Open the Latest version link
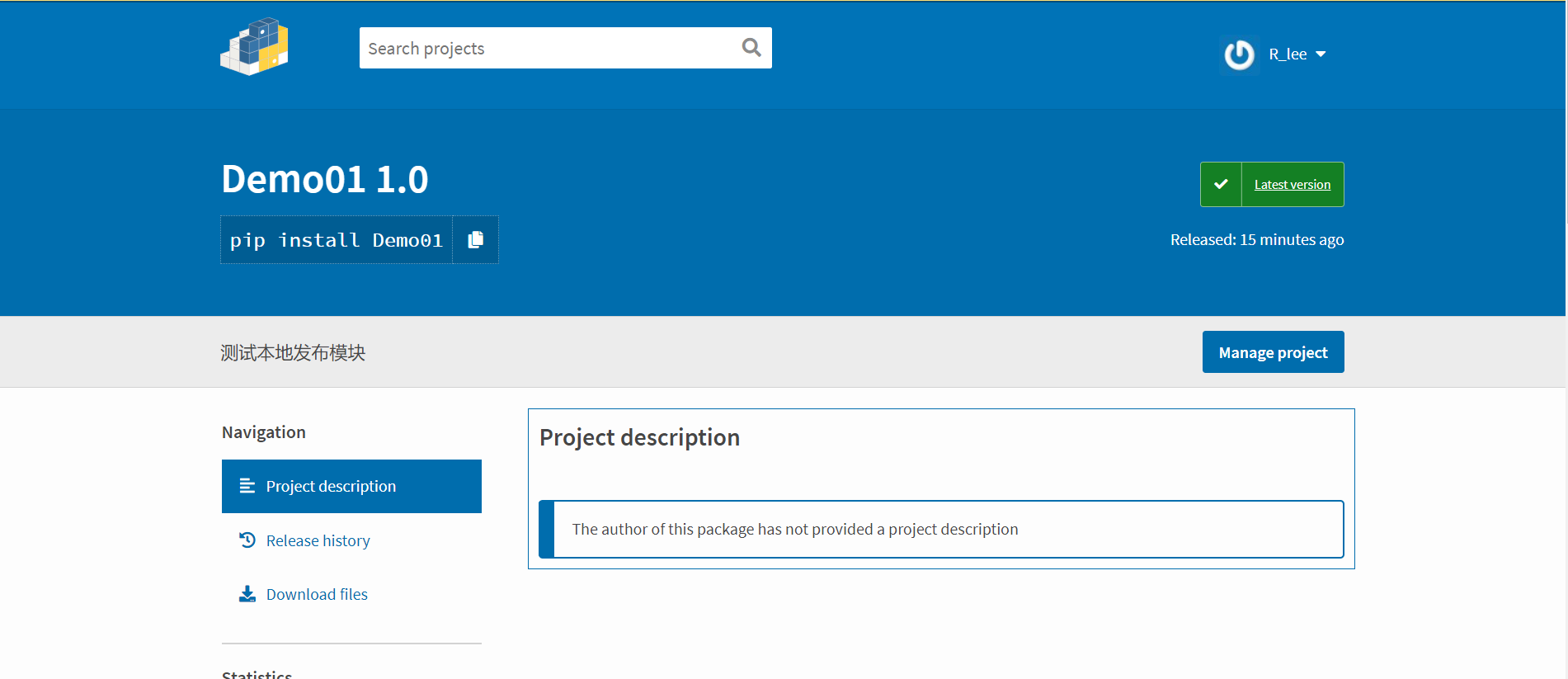The image size is (1568, 679). pos(1293,185)
